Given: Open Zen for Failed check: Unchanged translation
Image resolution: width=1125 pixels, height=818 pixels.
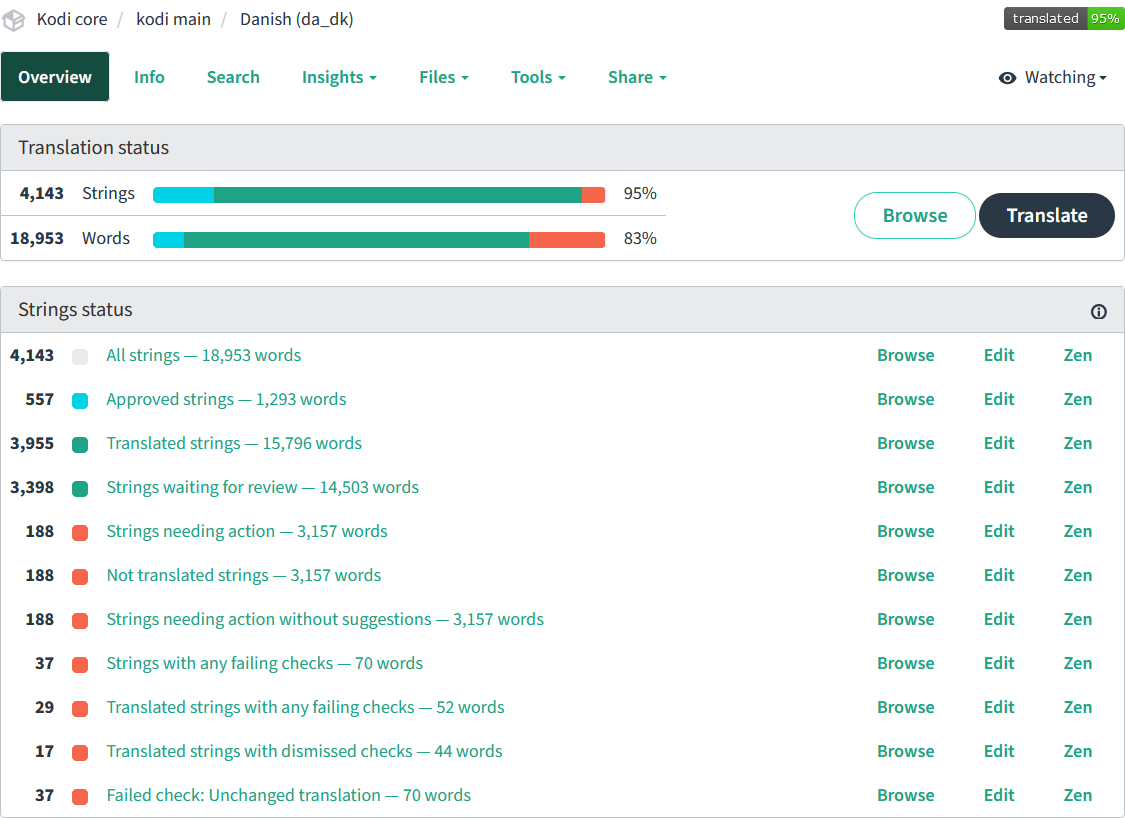Looking at the screenshot, I should tap(1078, 795).
